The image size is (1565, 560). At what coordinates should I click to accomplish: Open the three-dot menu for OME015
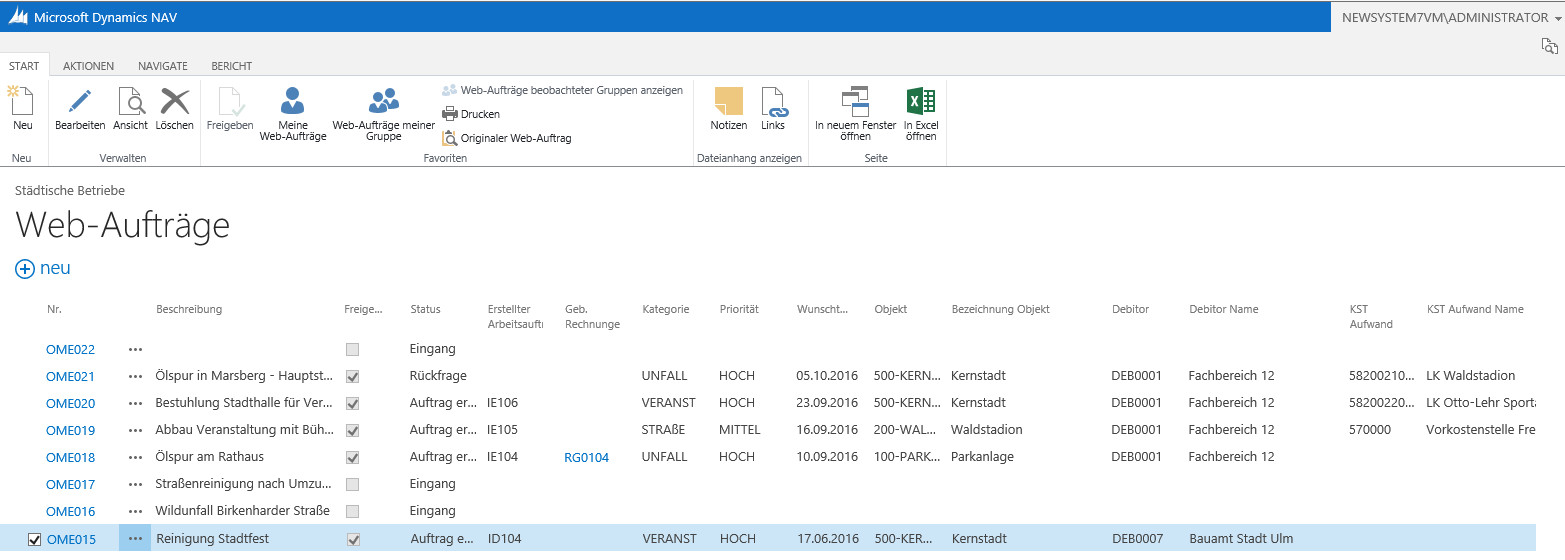pos(136,539)
